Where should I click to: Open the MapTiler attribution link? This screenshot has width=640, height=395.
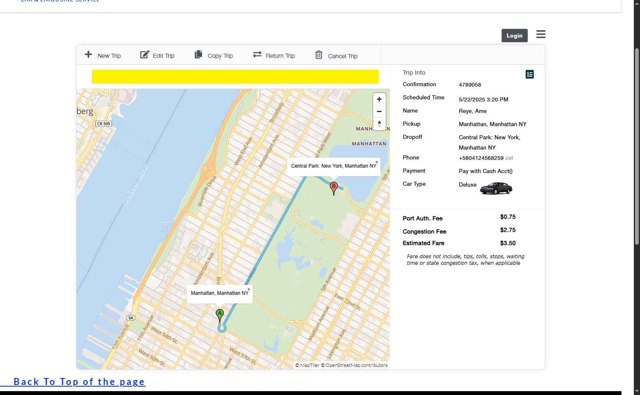tap(307, 365)
